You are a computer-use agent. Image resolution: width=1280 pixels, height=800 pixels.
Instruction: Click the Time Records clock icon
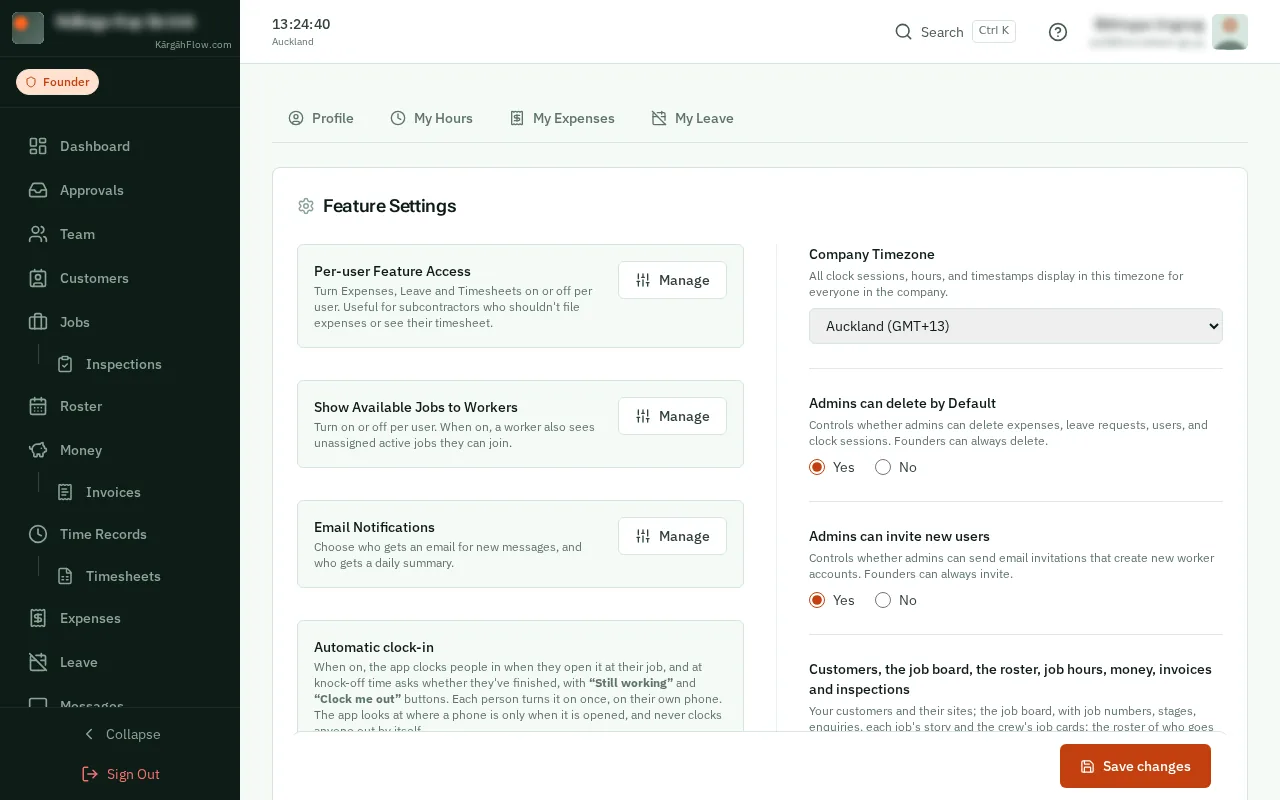coord(38,534)
